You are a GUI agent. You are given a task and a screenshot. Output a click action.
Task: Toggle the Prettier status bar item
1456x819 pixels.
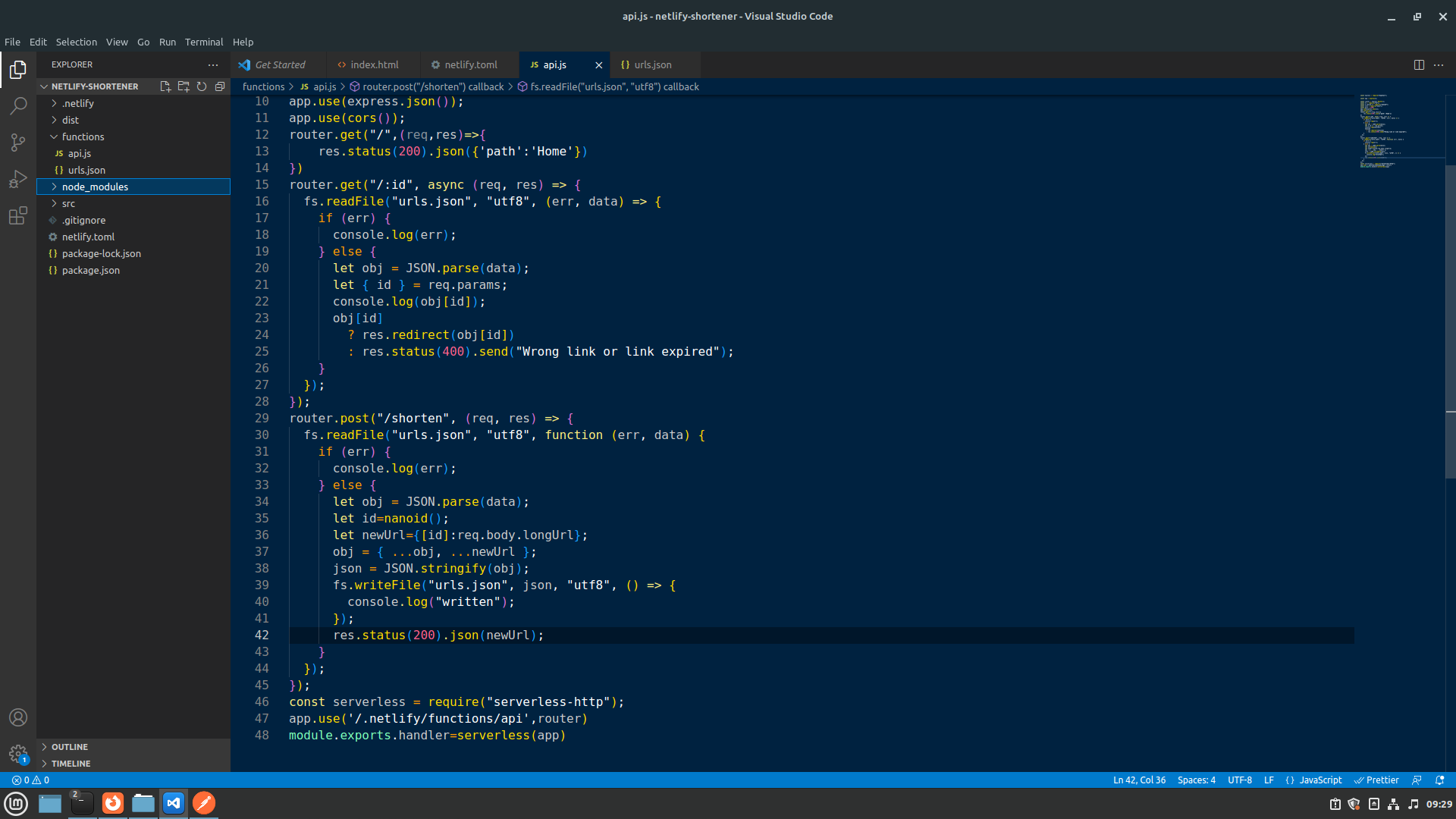(x=1376, y=780)
